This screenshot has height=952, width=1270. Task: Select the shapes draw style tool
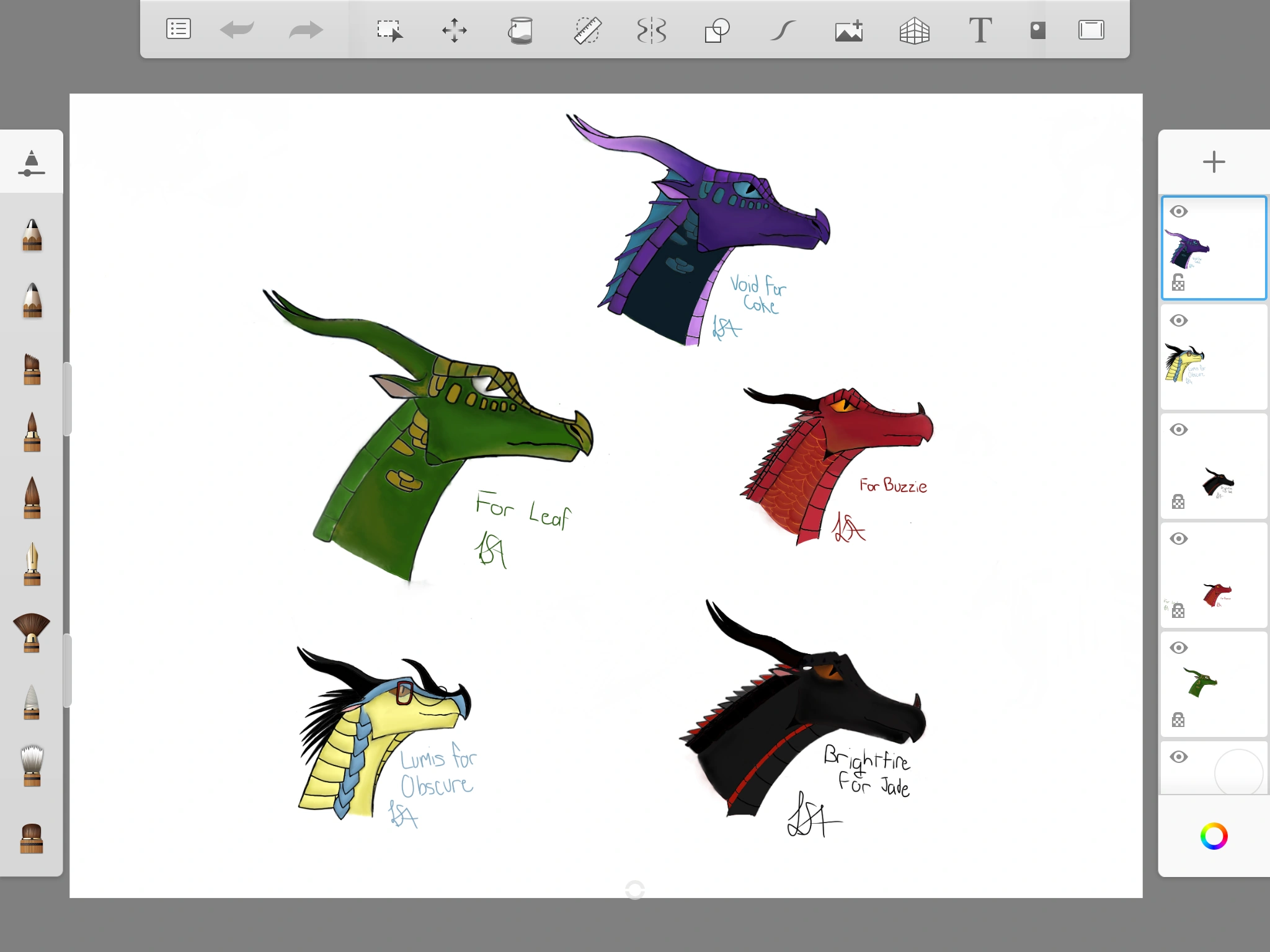[717, 30]
